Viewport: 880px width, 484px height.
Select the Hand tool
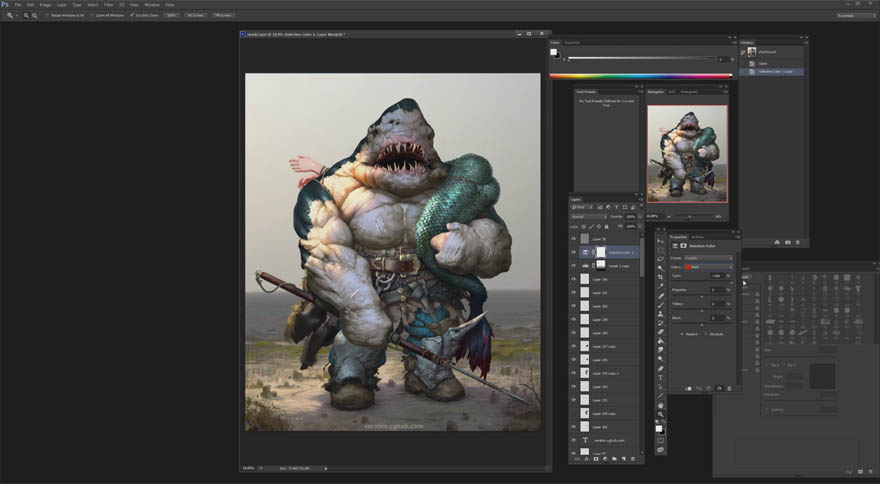[661, 405]
